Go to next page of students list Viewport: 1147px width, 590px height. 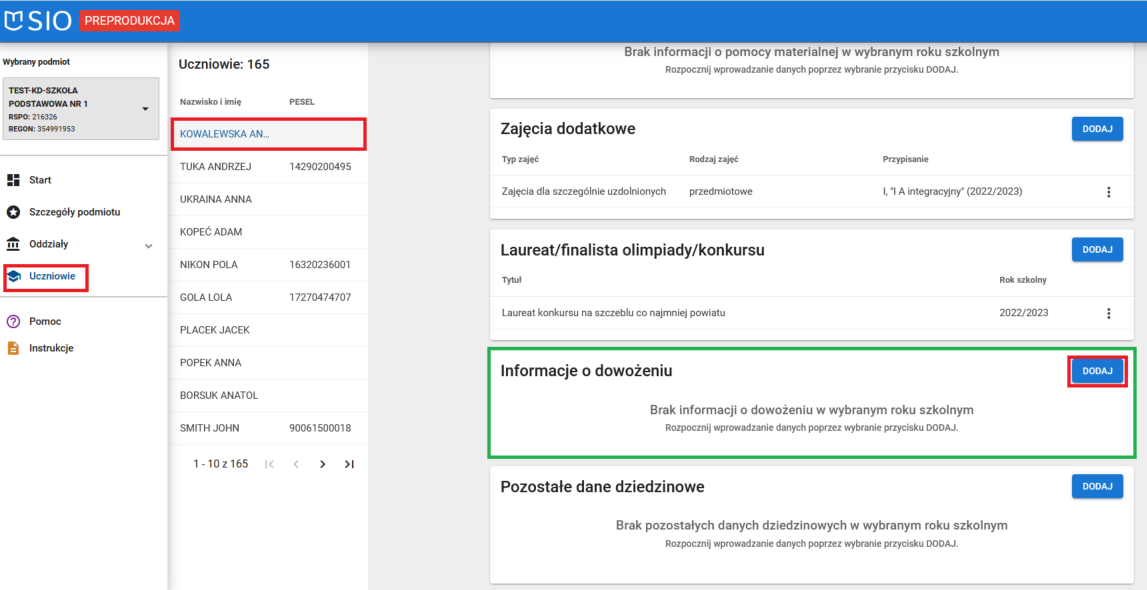(x=322, y=463)
